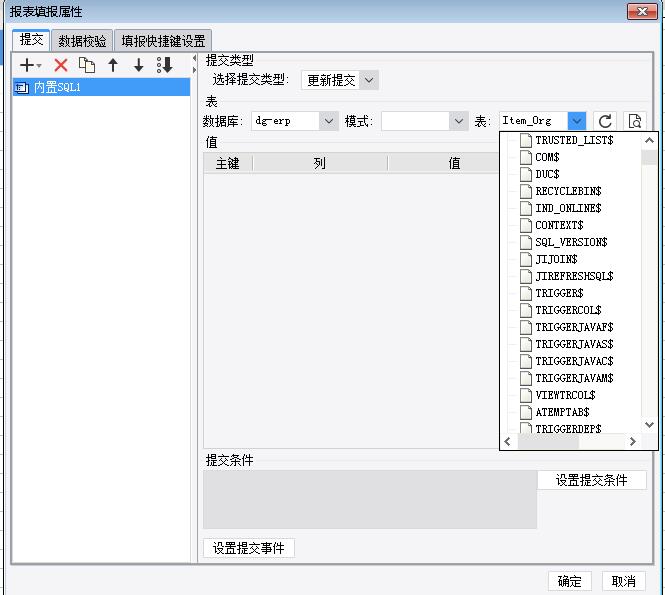Delete the item with the red X icon

coord(61,65)
